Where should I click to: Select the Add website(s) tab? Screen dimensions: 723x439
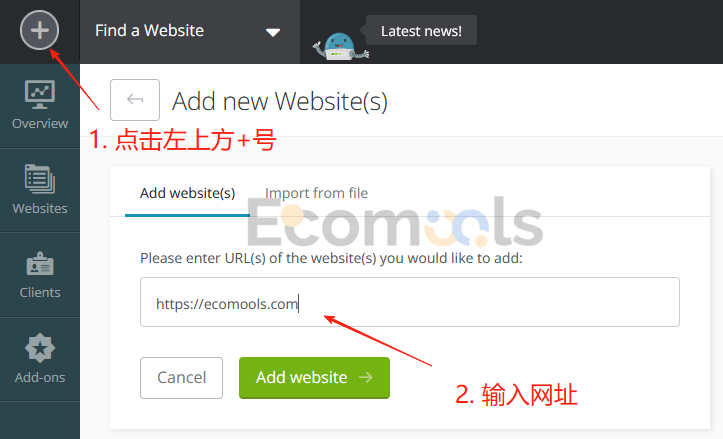187,193
